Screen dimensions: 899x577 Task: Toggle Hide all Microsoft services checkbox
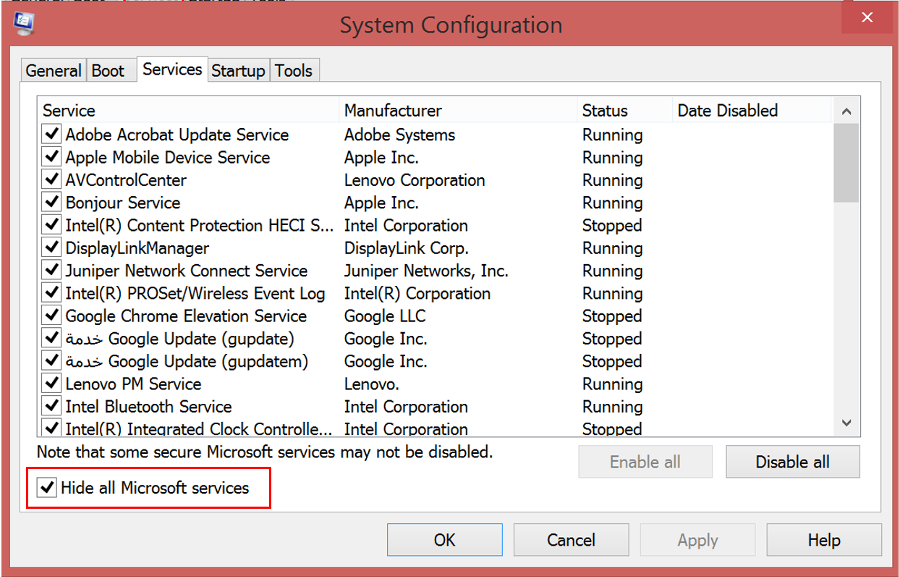point(46,488)
